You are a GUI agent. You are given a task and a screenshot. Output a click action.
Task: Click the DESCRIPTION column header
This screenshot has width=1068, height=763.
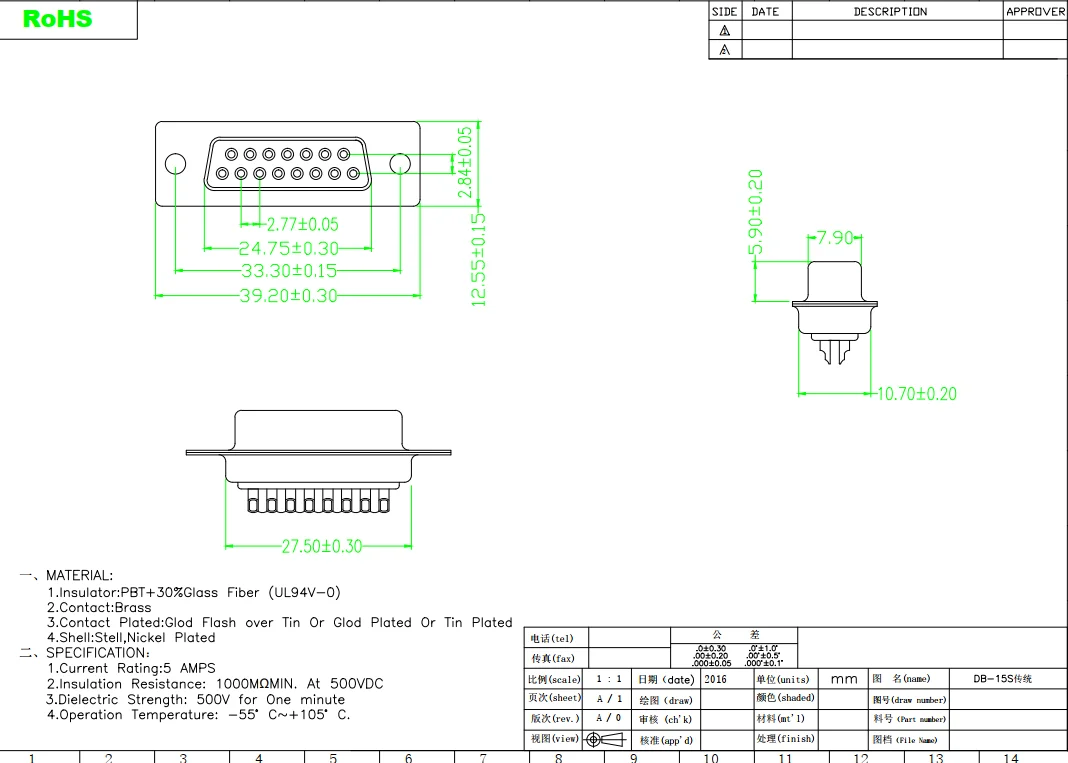pyautogui.click(x=890, y=12)
